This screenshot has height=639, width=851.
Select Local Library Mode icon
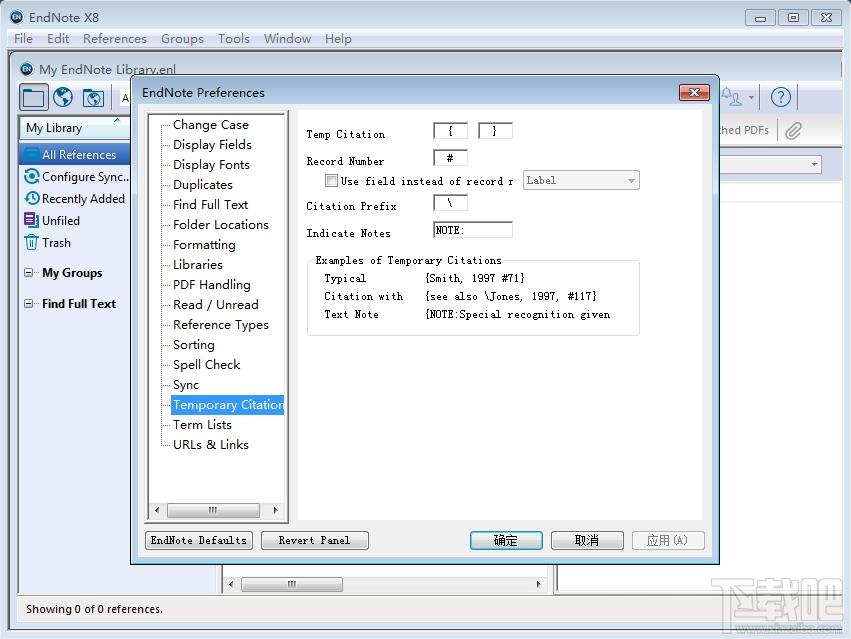coord(34,98)
